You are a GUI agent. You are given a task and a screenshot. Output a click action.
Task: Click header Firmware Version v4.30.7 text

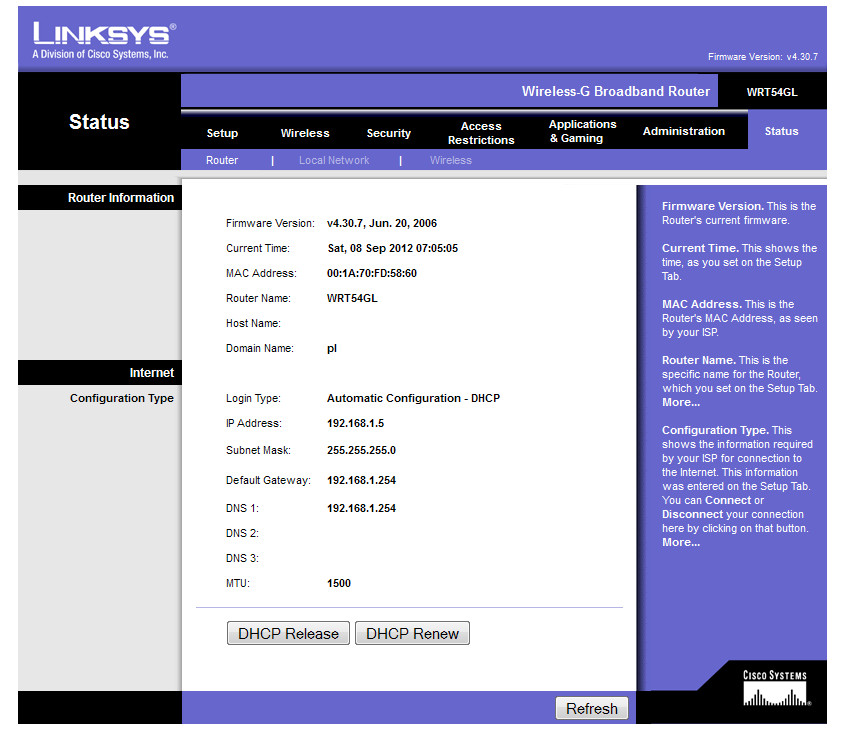coord(763,57)
